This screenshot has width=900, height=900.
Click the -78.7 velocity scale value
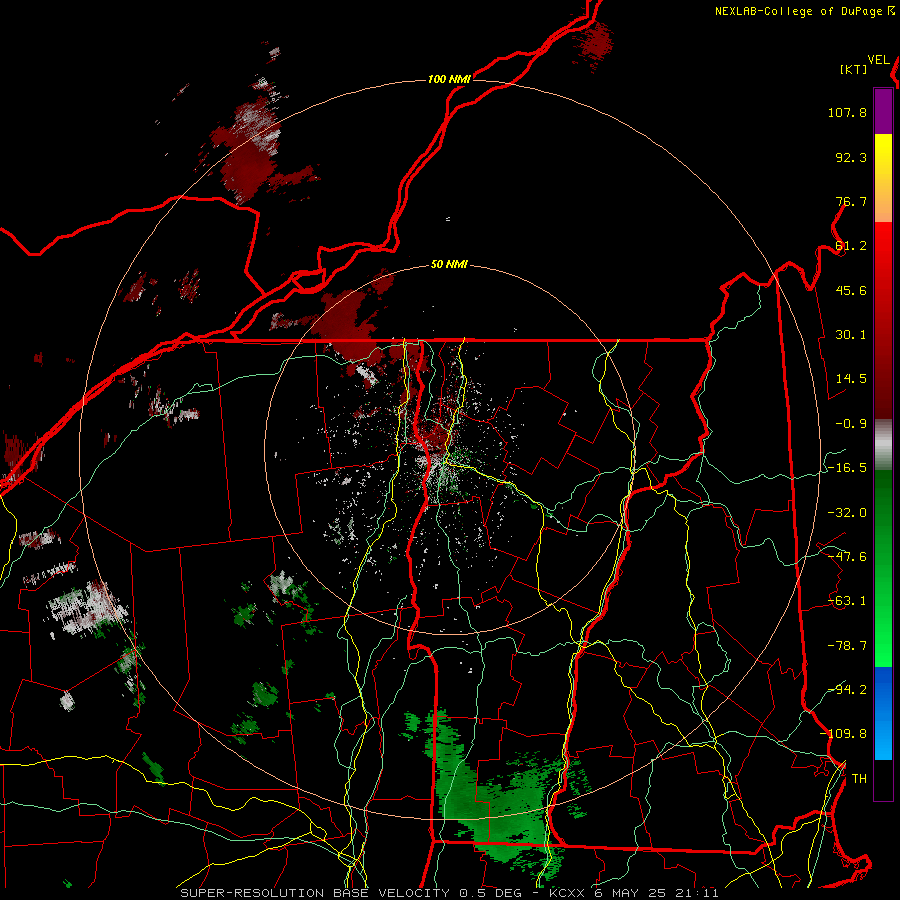pyautogui.click(x=847, y=646)
